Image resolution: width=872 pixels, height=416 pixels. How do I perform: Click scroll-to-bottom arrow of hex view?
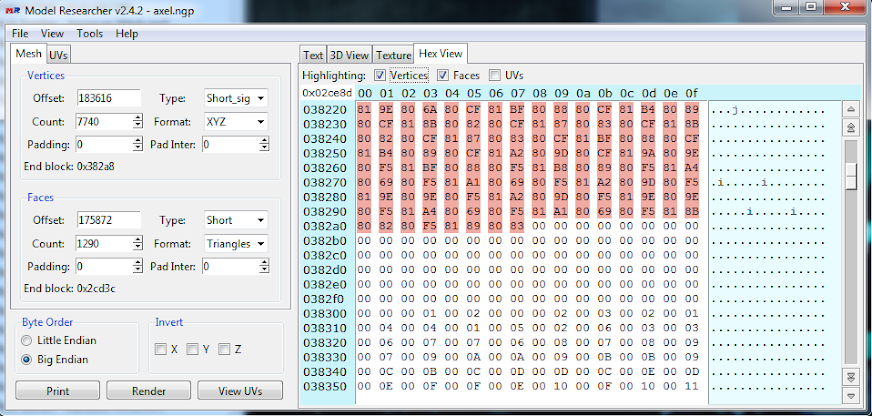click(850, 396)
